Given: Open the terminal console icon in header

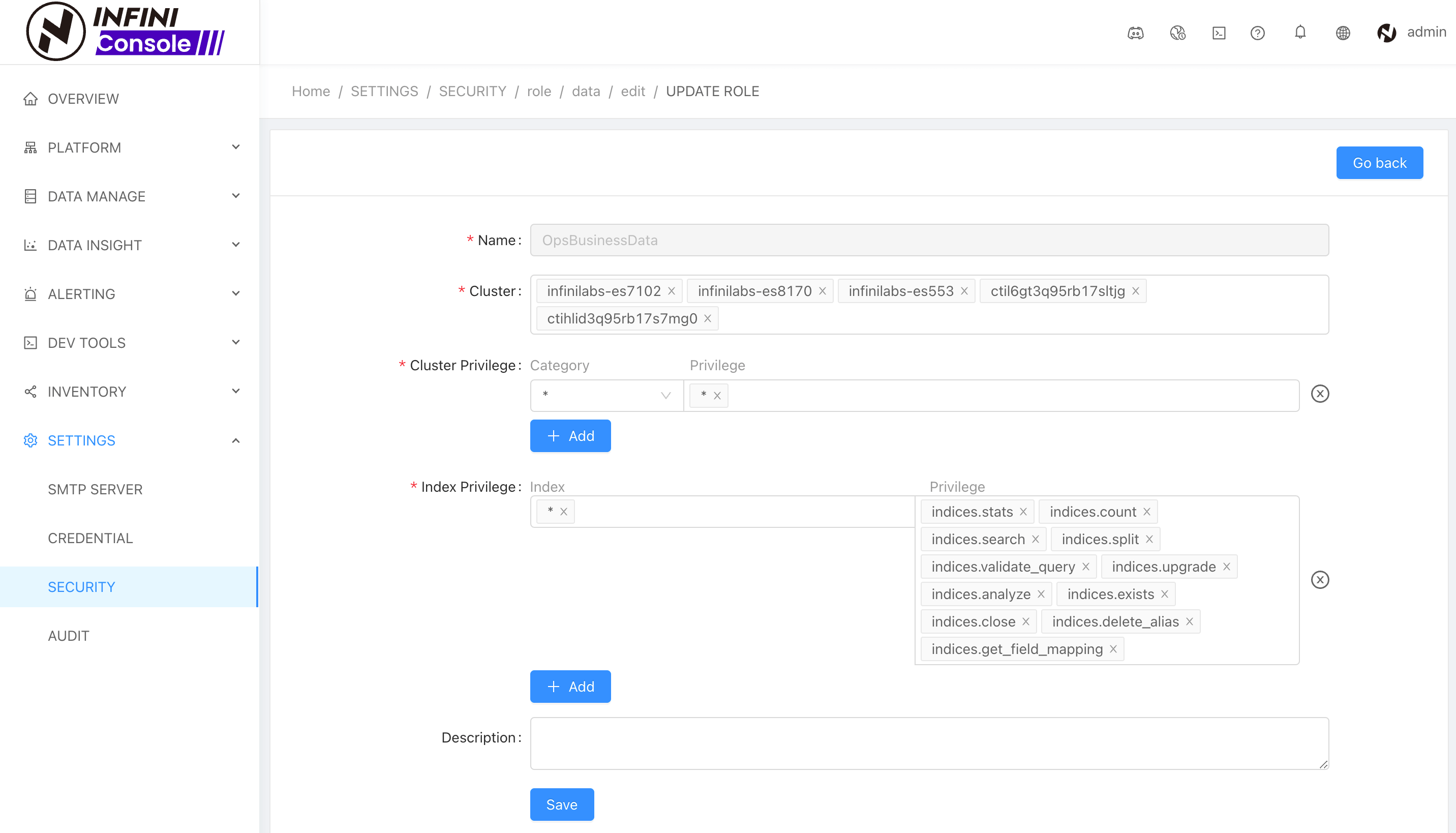Looking at the screenshot, I should [x=1219, y=33].
